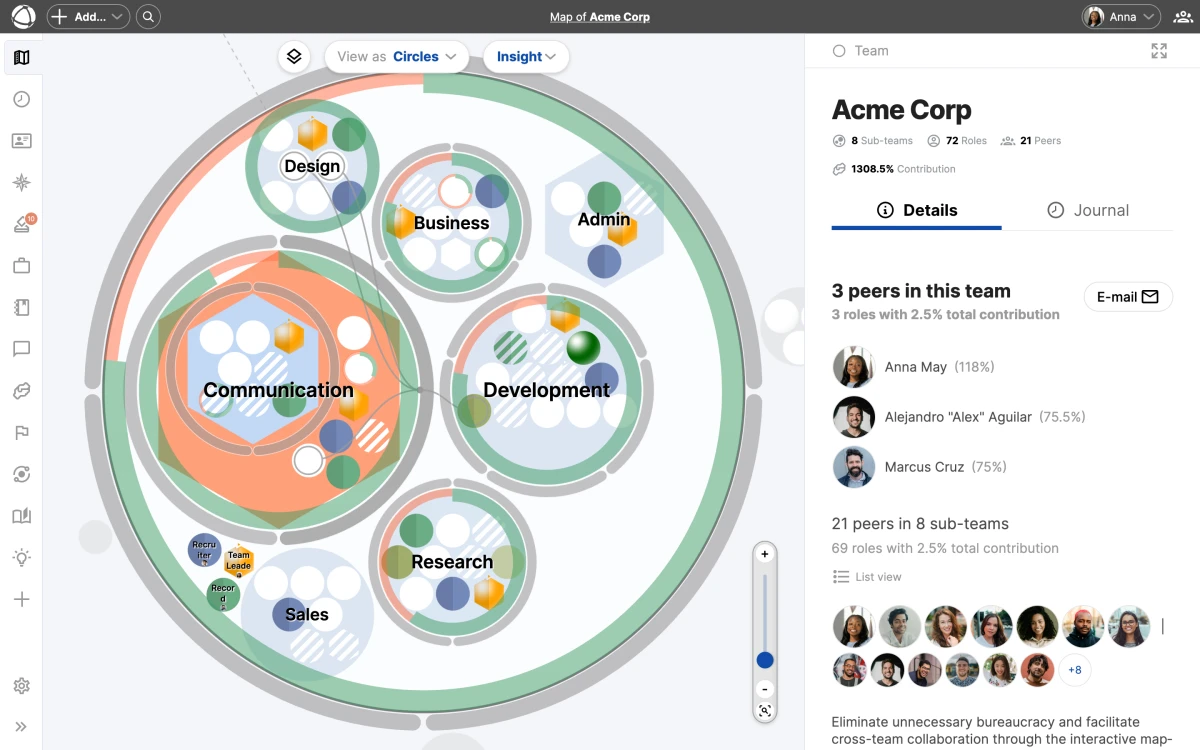The image size is (1200, 750).
Task: Open the polls icon showing 10 notifications
Action: click(21, 224)
